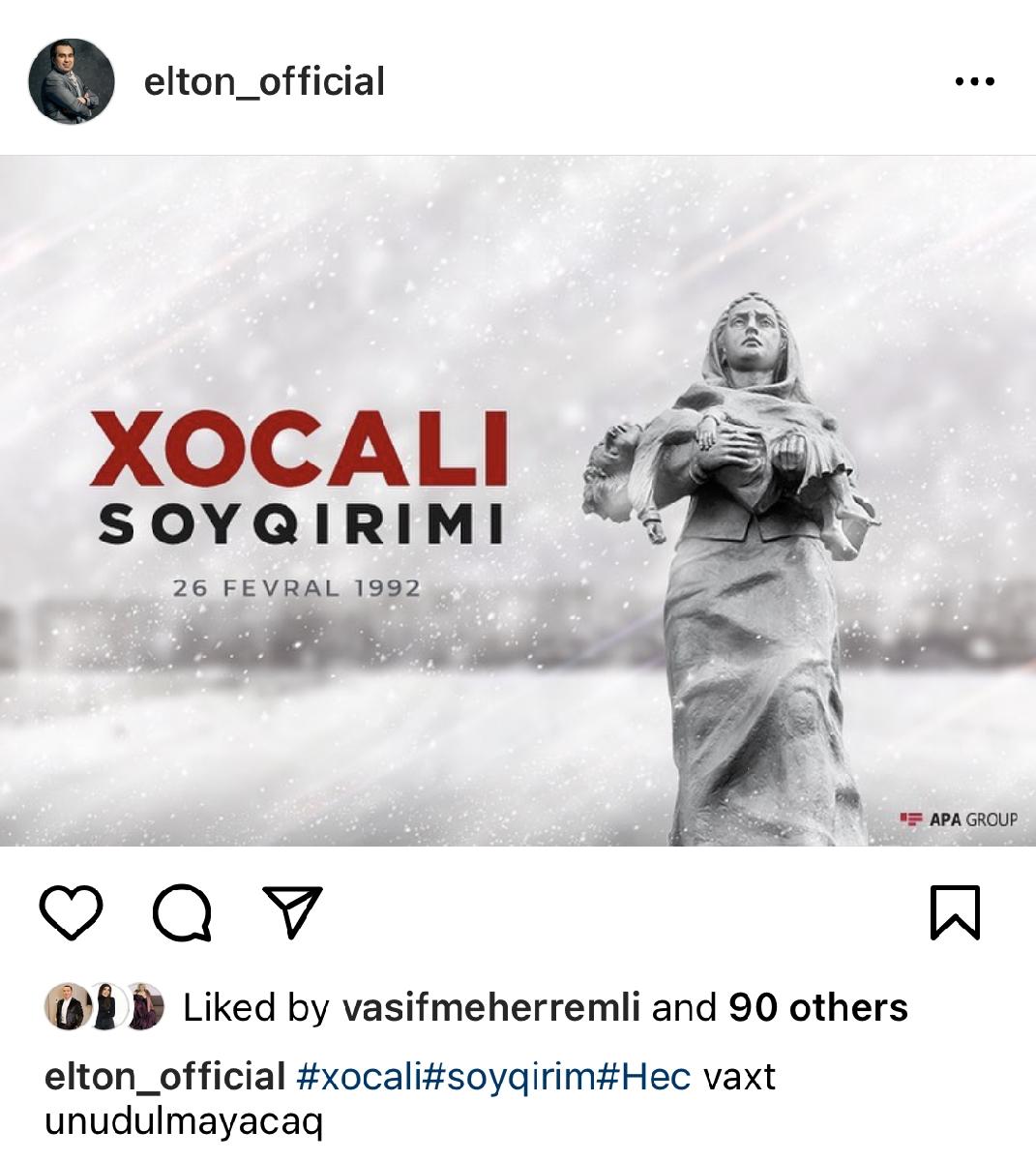Tap the XOCALI title text in image
This screenshot has height=1161, width=1036.
299,449
